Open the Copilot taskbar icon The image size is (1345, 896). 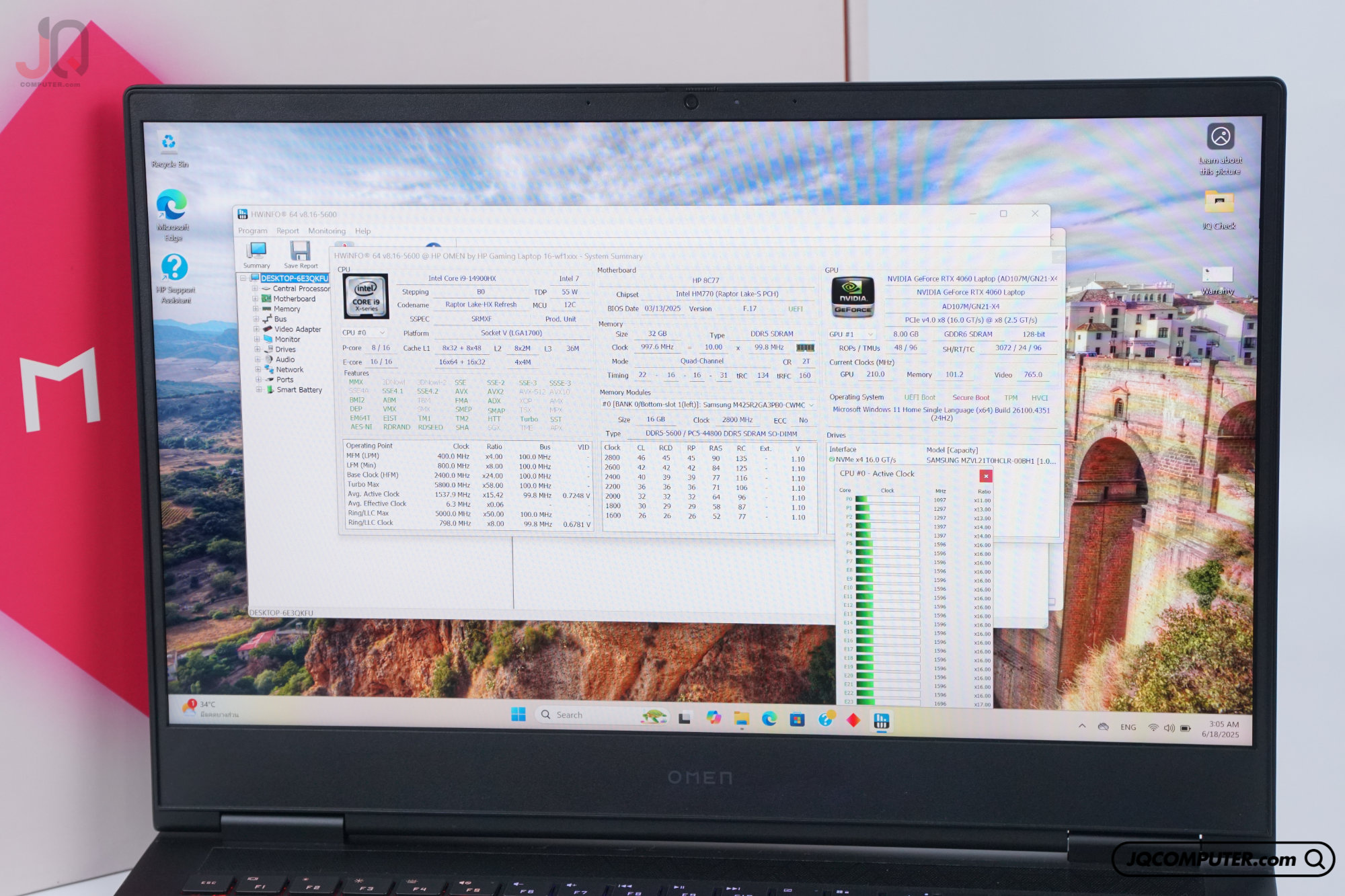pos(714,718)
